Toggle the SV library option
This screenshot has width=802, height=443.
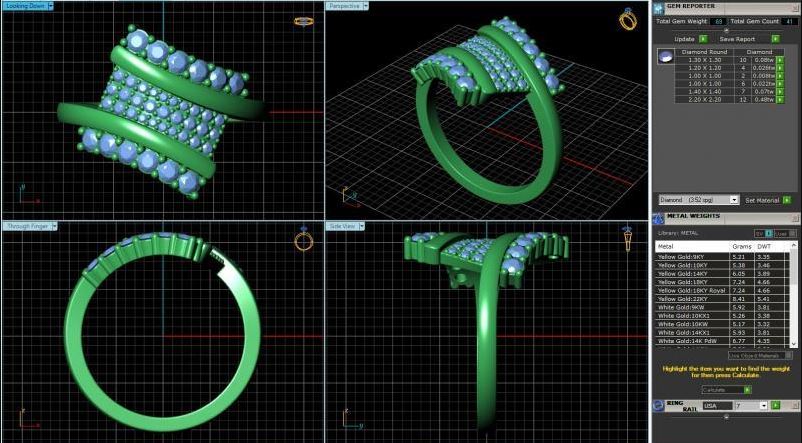tap(763, 233)
